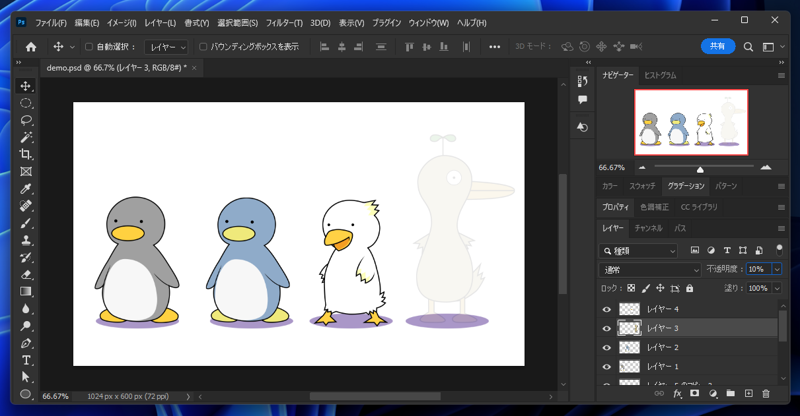Select the Lasso tool
Image resolution: width=800 pixels, height=416 pixels.
click(26, 120)
